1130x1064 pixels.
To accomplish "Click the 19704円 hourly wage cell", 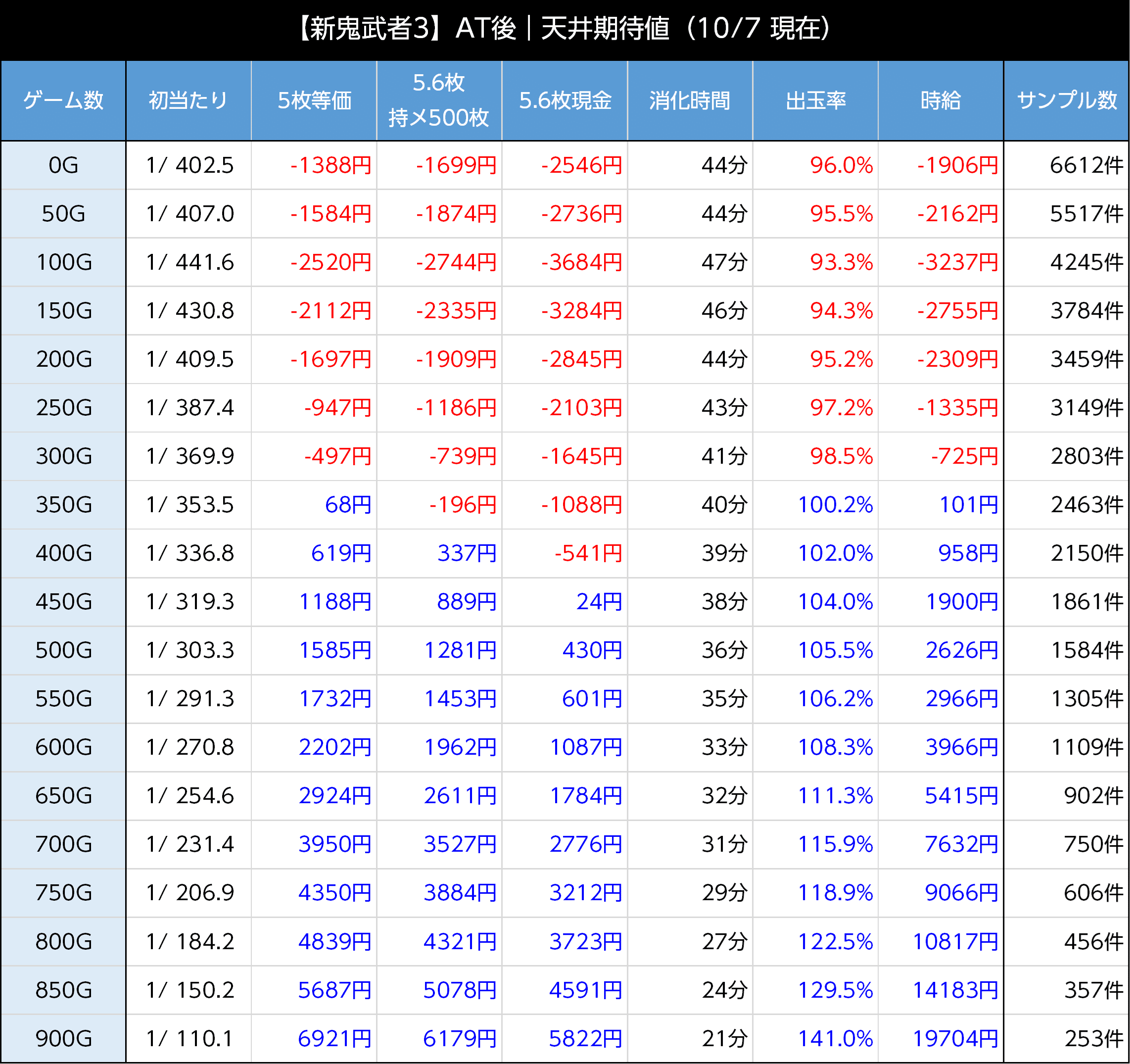I will (x=955, y=1039).
